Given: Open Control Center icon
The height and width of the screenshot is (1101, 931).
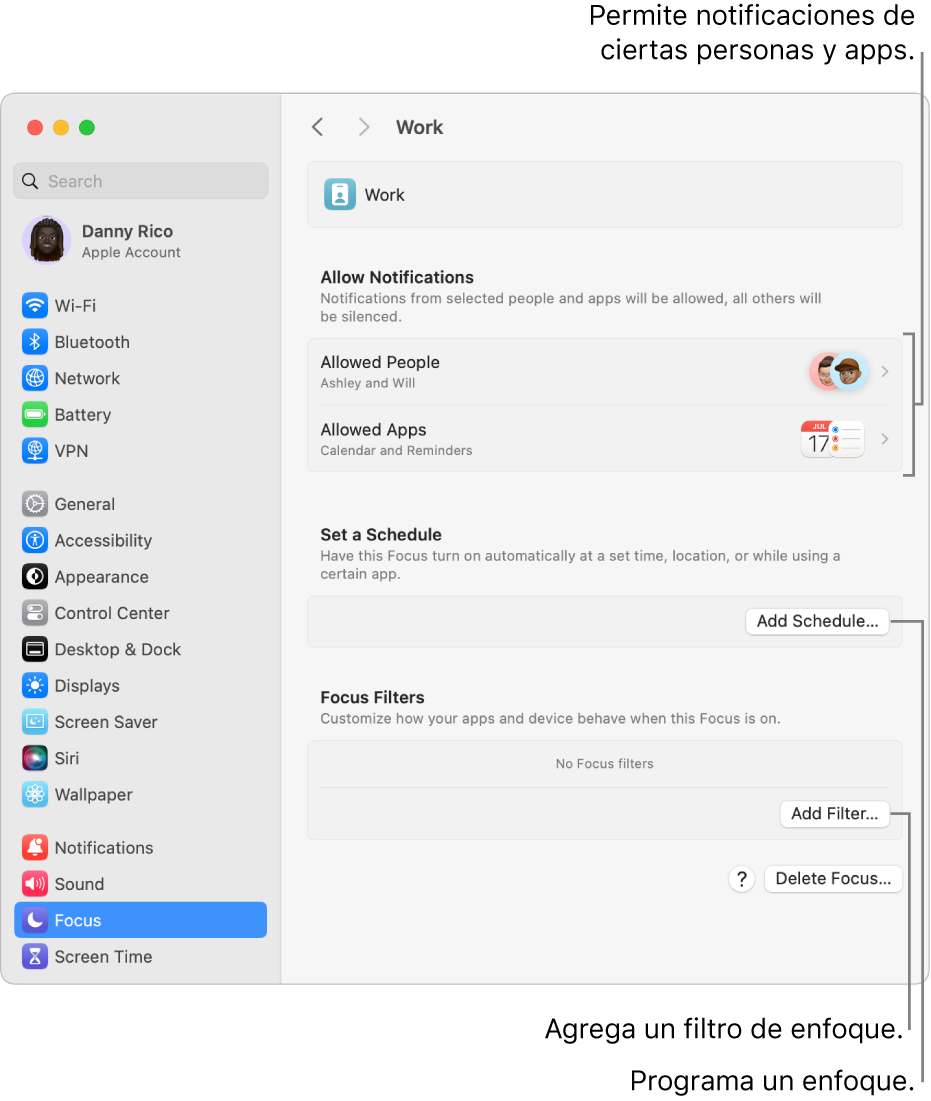Looking at the screenshot, I should click(34, 613).
